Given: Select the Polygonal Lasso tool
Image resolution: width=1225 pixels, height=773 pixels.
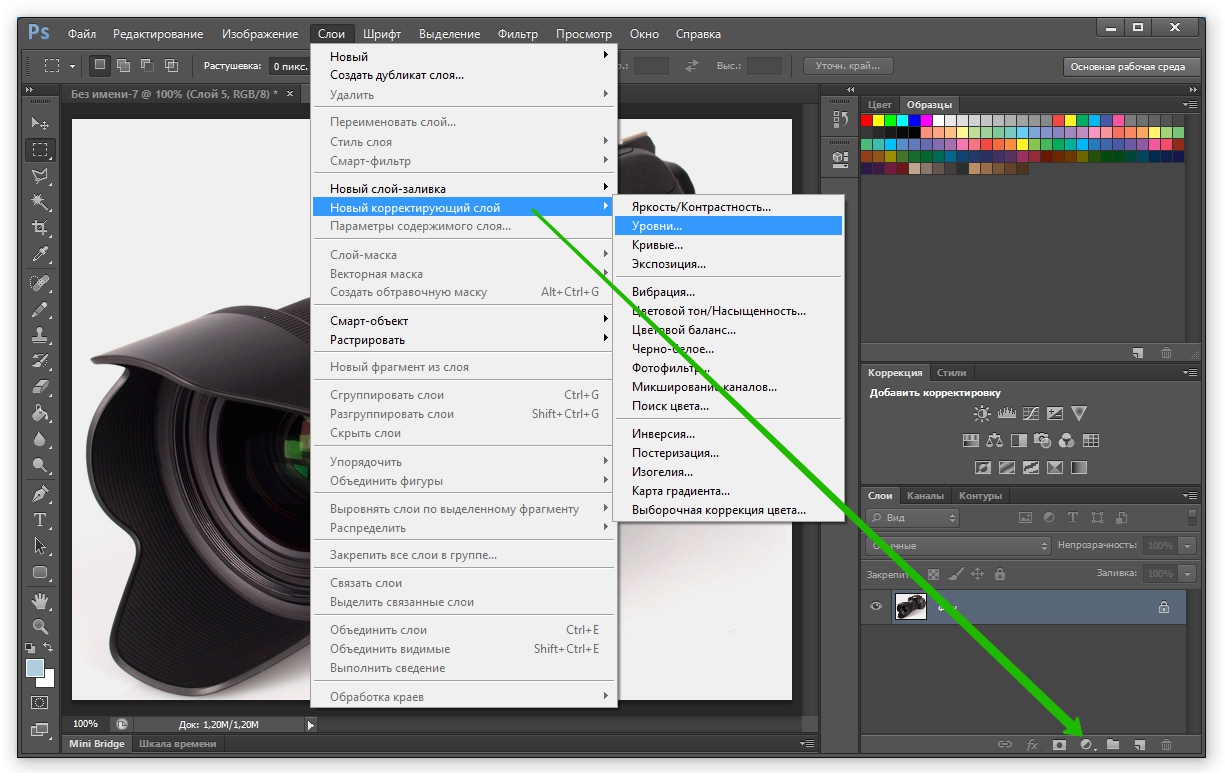Looking at the screenshot, I should 40,176.
